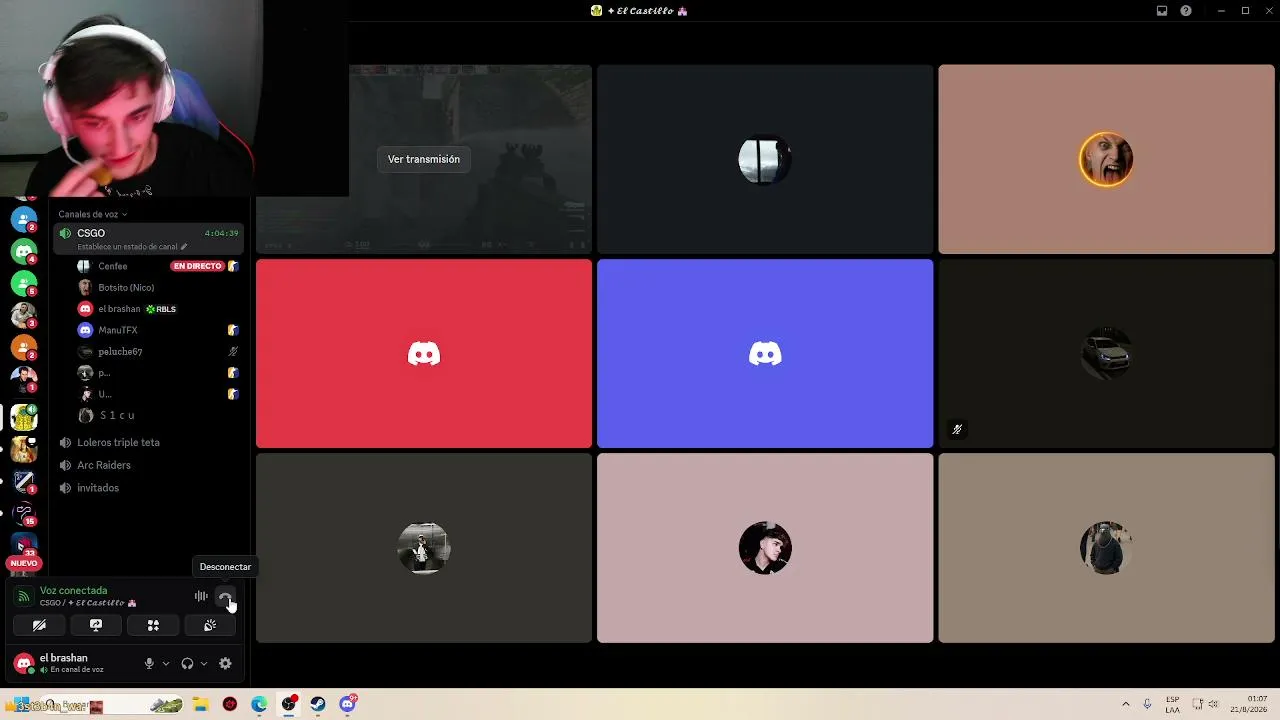Viewport: 1280px width, 720px height.
Task: Select the muted car avatar tile
Action: tap(1106, 354)
